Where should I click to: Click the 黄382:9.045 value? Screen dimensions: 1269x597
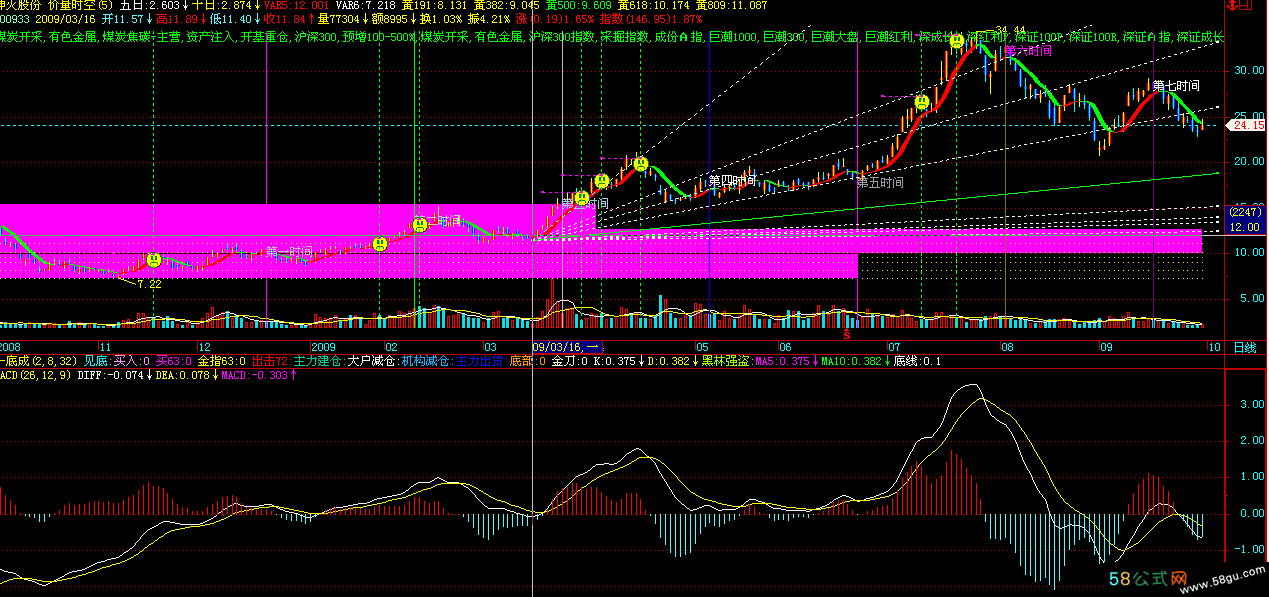pyautogui.click(x=506, y=6)
